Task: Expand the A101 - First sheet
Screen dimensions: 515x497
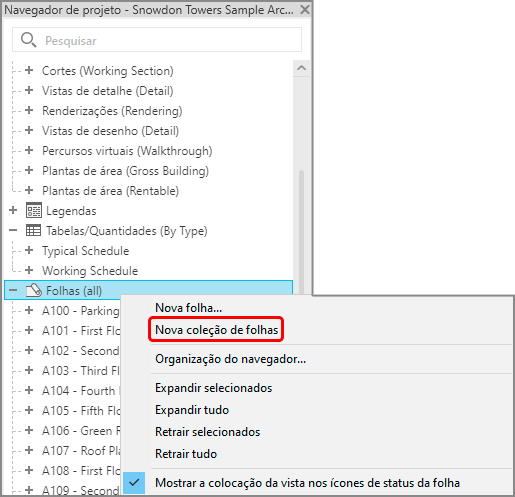Action: (x=29, y=330)
